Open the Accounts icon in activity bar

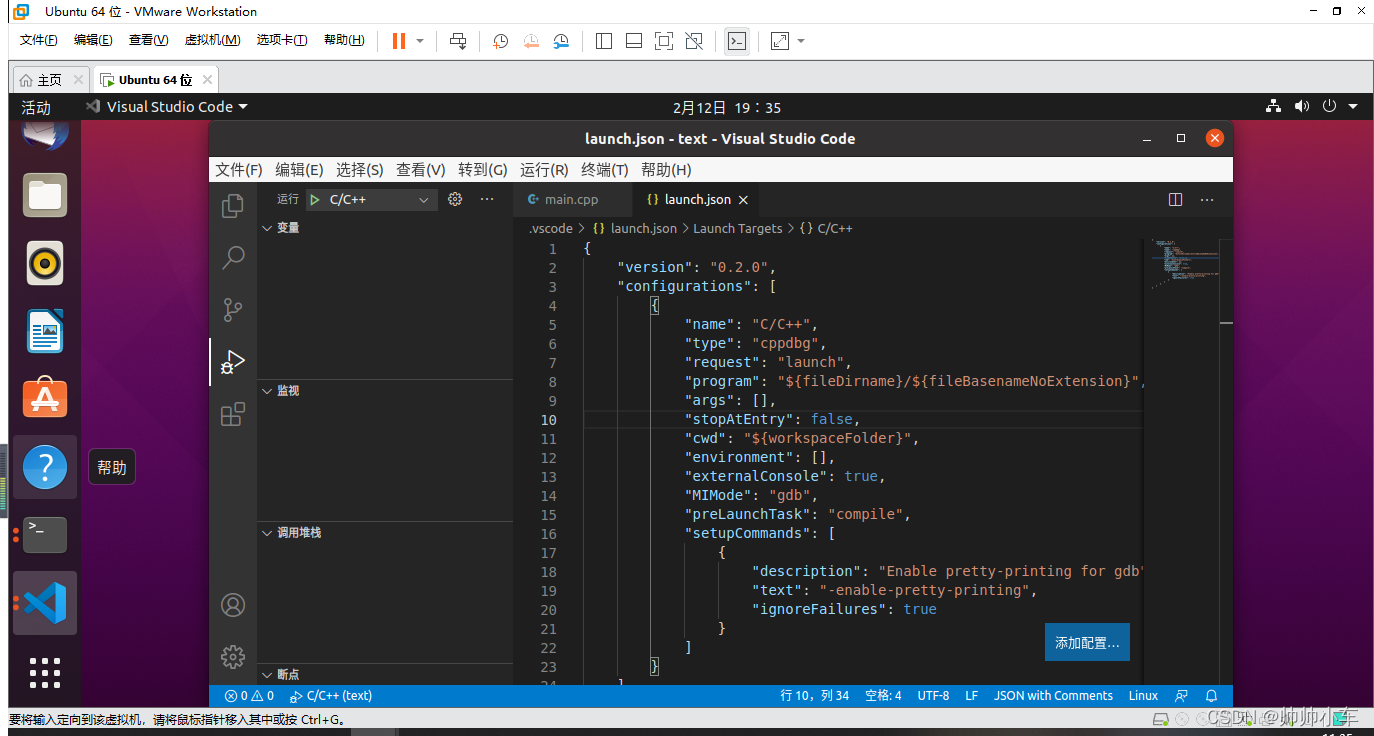233,605
